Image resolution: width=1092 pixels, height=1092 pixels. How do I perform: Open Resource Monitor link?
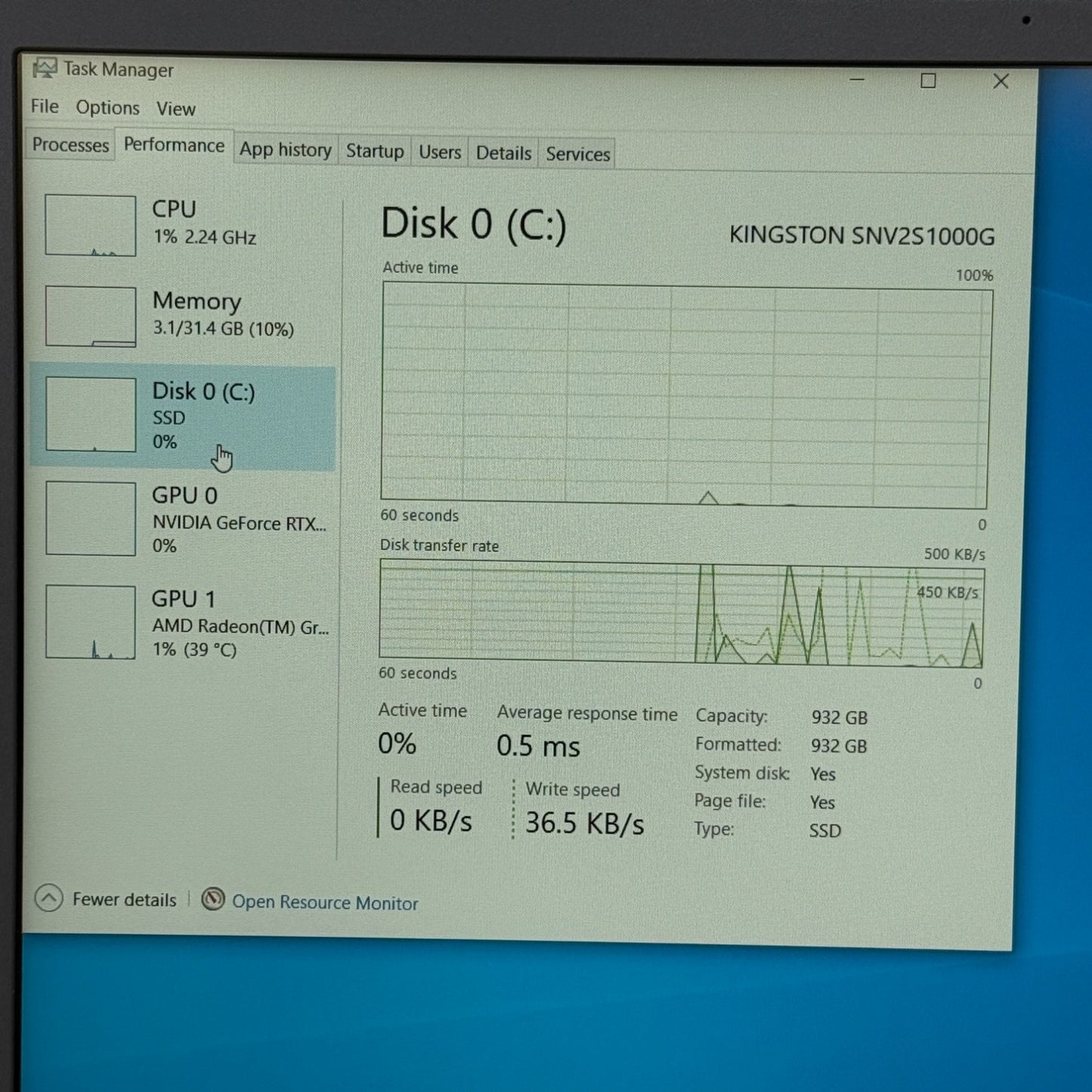click(324, 903)
